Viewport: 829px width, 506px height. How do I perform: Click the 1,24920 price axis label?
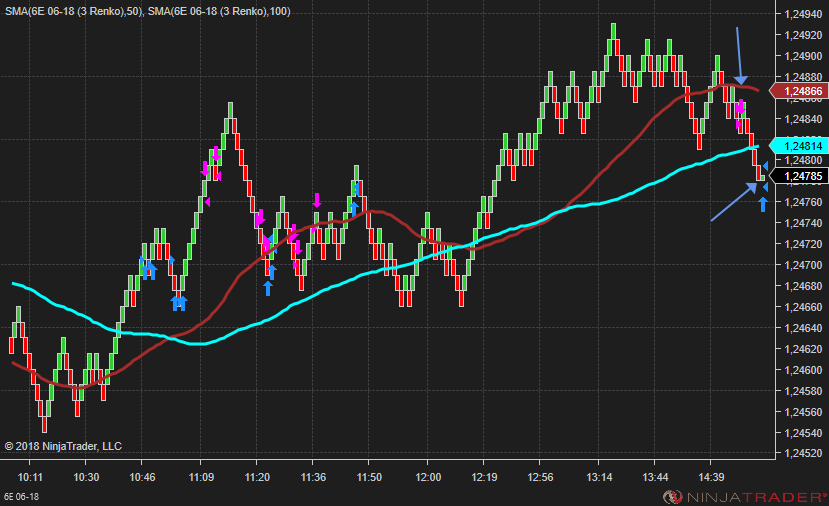point(804,35)
